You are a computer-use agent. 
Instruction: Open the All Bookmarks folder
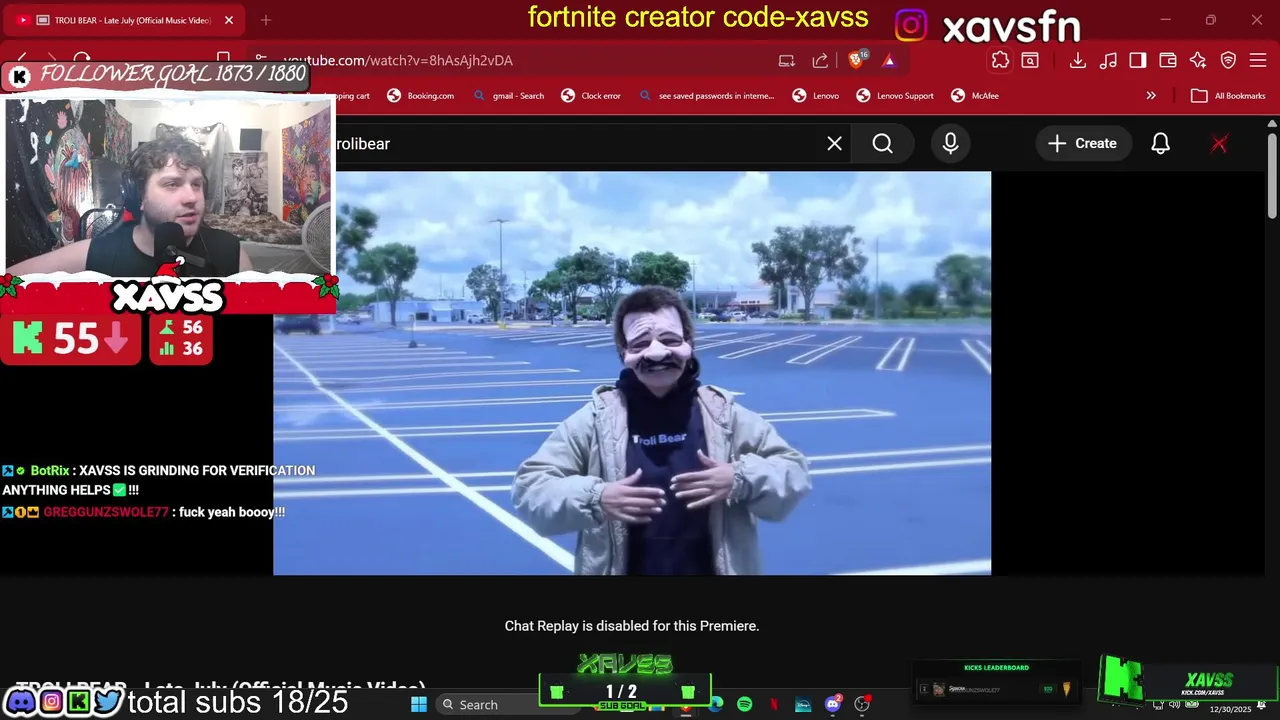pos(1228,96)
